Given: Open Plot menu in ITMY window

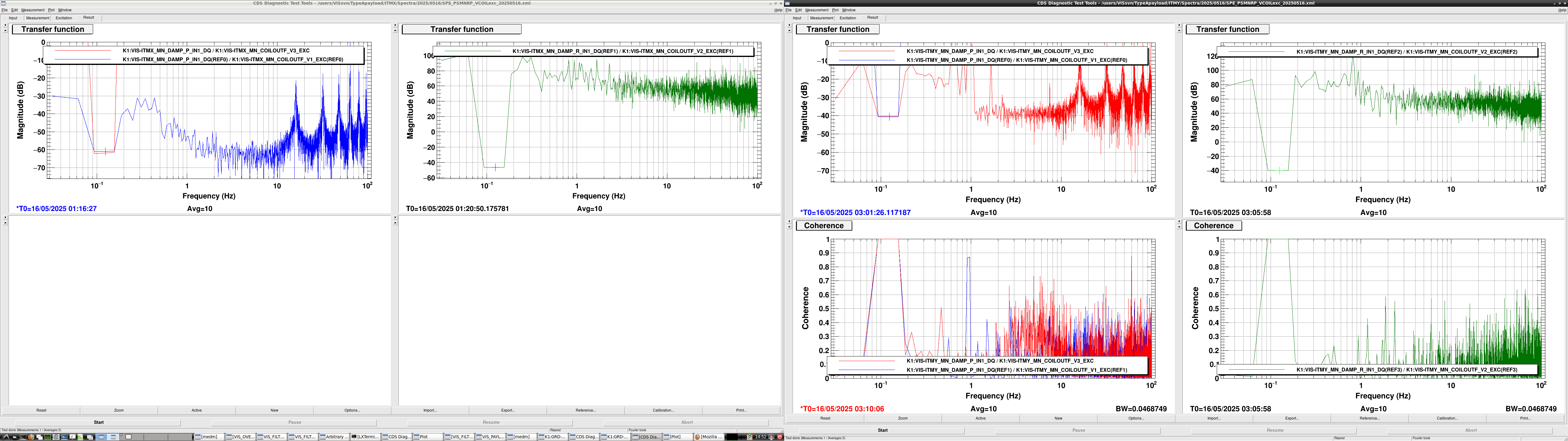Looking at the screenshot, I should (835, 10).
